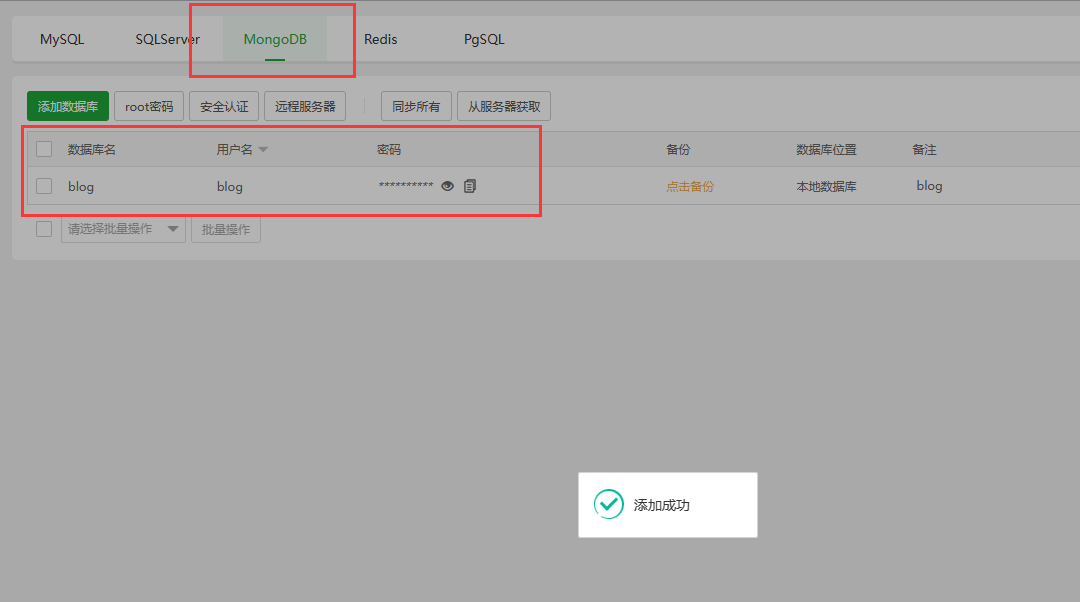
Task: Click the 批量操作 button
Action: tap(226, 229)
